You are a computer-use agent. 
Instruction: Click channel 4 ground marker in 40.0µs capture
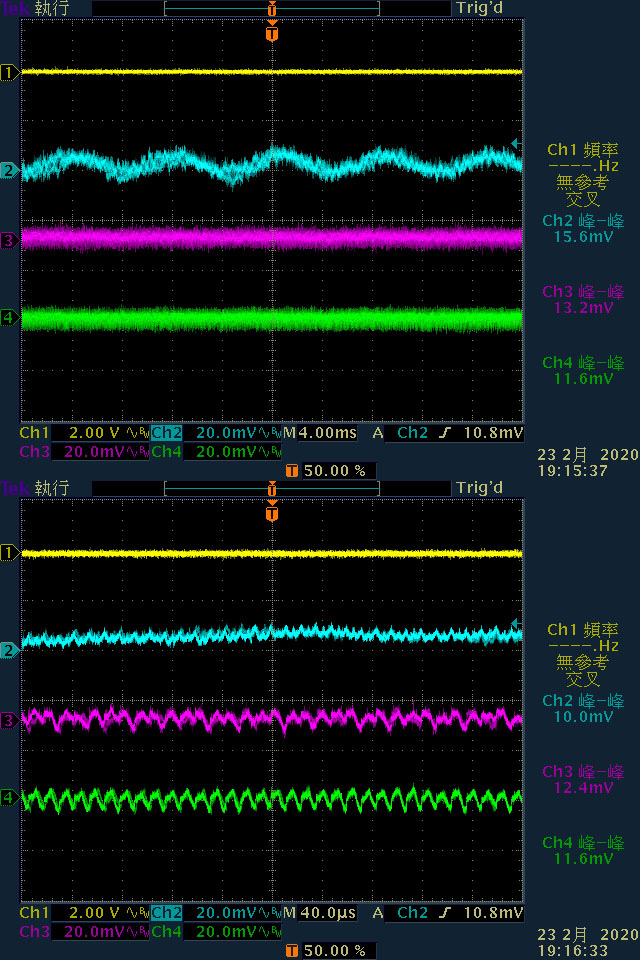pos(9,797)
